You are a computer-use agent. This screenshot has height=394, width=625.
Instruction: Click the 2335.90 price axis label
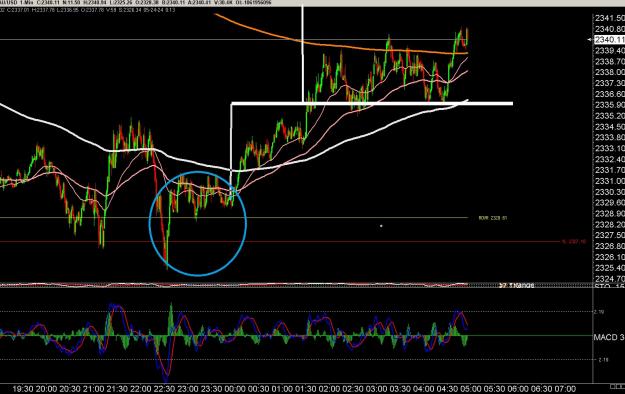coord(609,105)
